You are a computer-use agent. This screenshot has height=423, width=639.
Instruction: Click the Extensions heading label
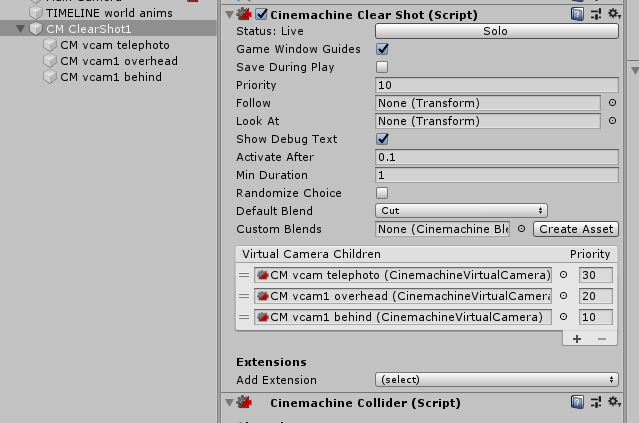coord(271,362)
